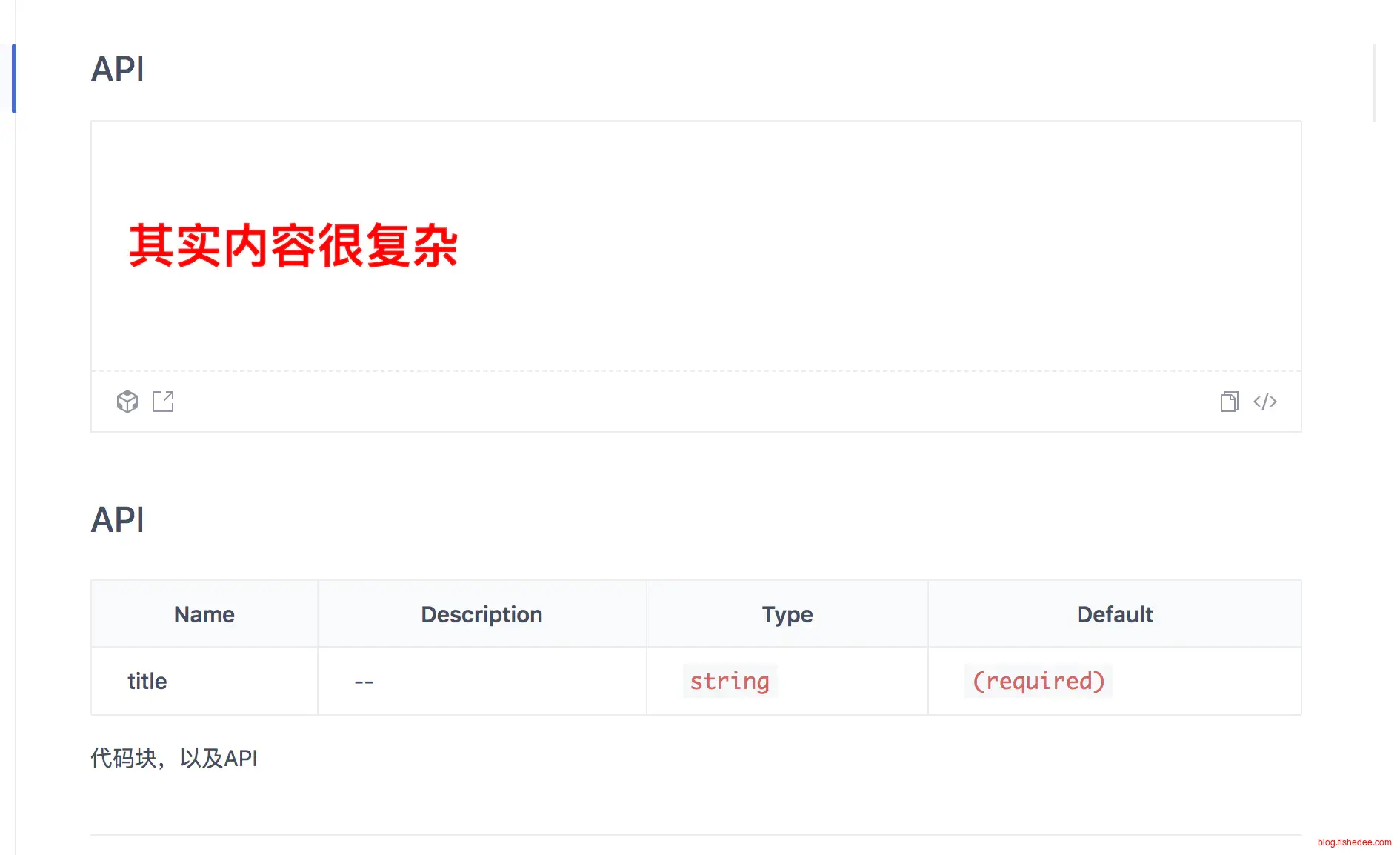
Task: Click the string type code tag
Action: tap(729, 681)
